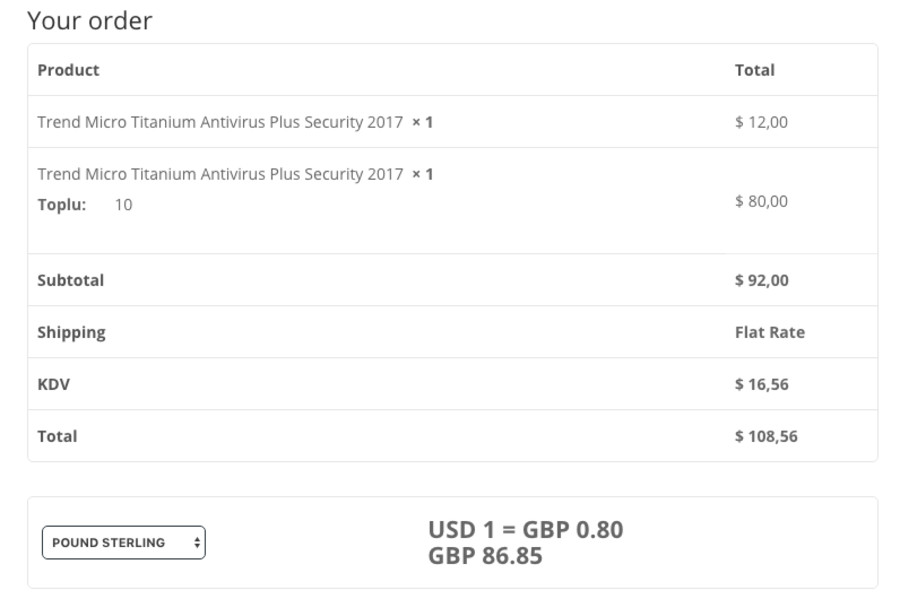The width and height of the screenshot is (900, 616).
Task: Click the Toplu value 10
Action: click(123, 205)
